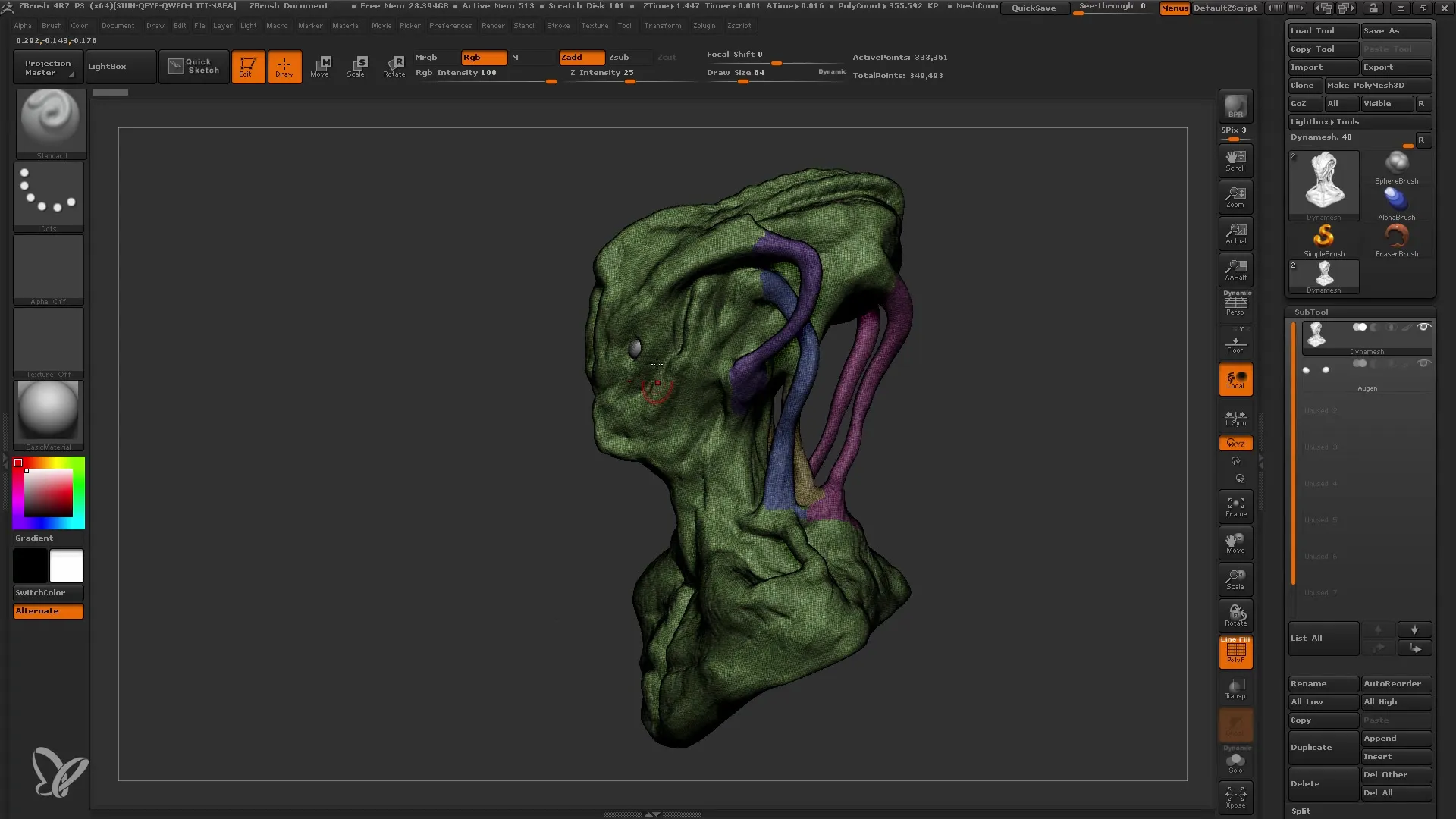Toggle Solo mode
The width and height of the screenshot is (1456, 819).
tap(1235, 762)
